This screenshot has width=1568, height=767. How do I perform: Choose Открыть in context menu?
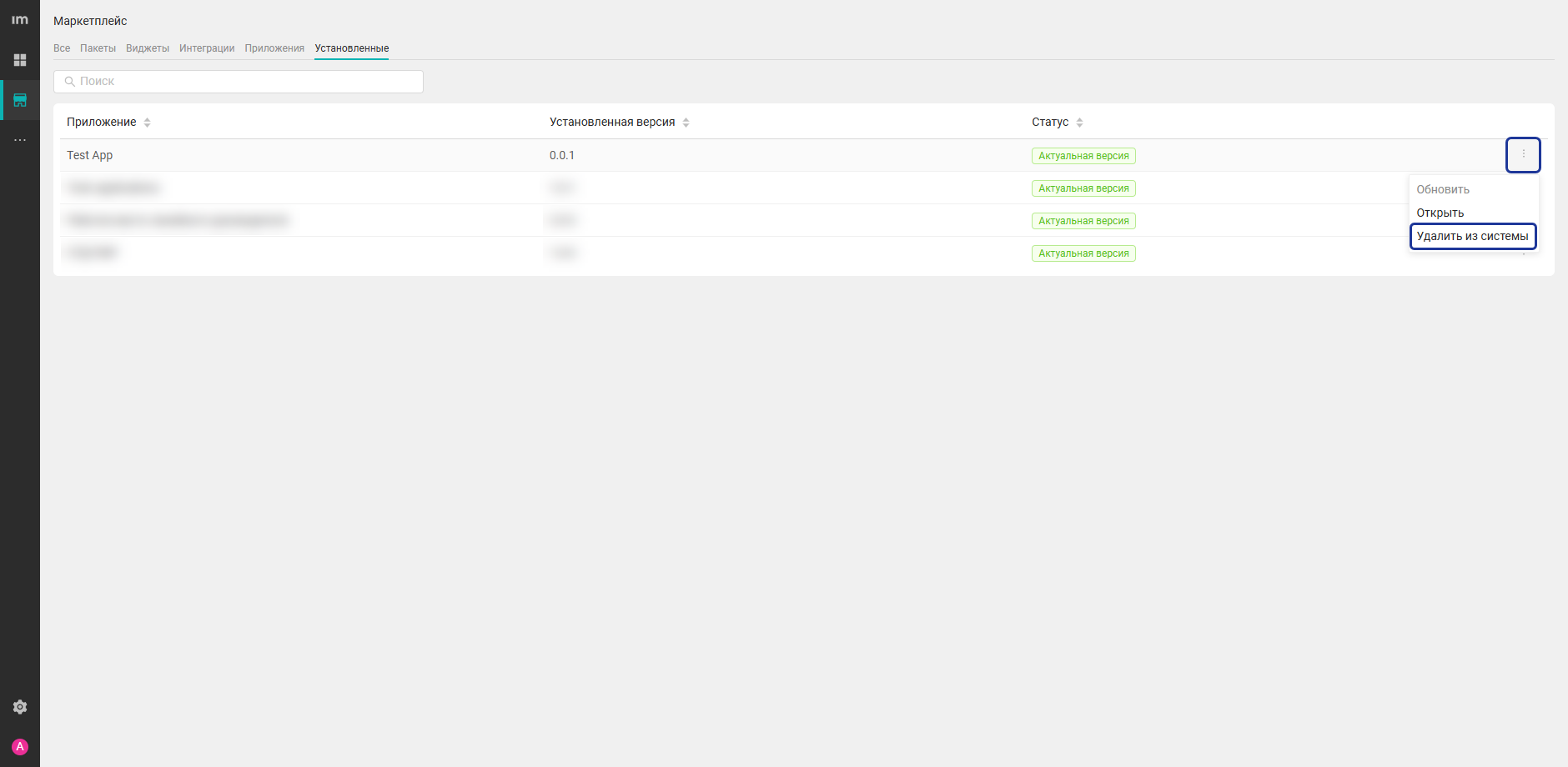[x=1440, y=213]
